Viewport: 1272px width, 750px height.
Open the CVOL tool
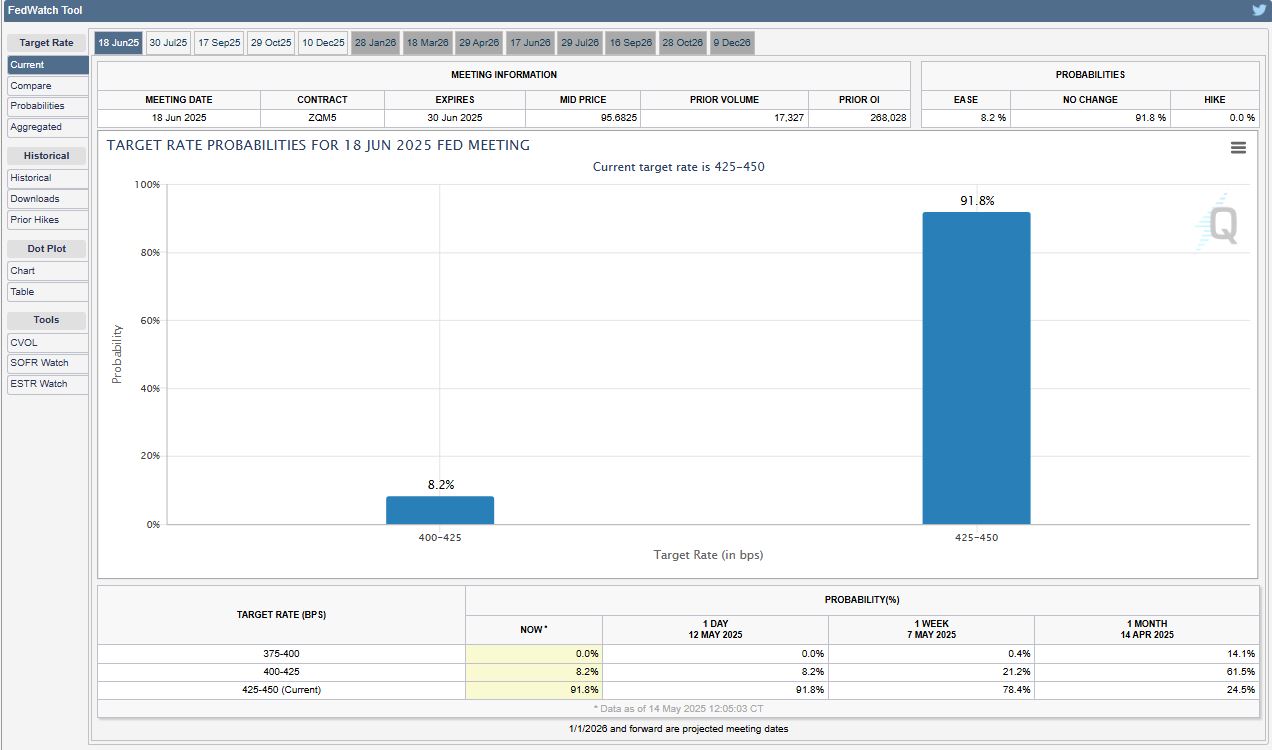click(47, 343)
